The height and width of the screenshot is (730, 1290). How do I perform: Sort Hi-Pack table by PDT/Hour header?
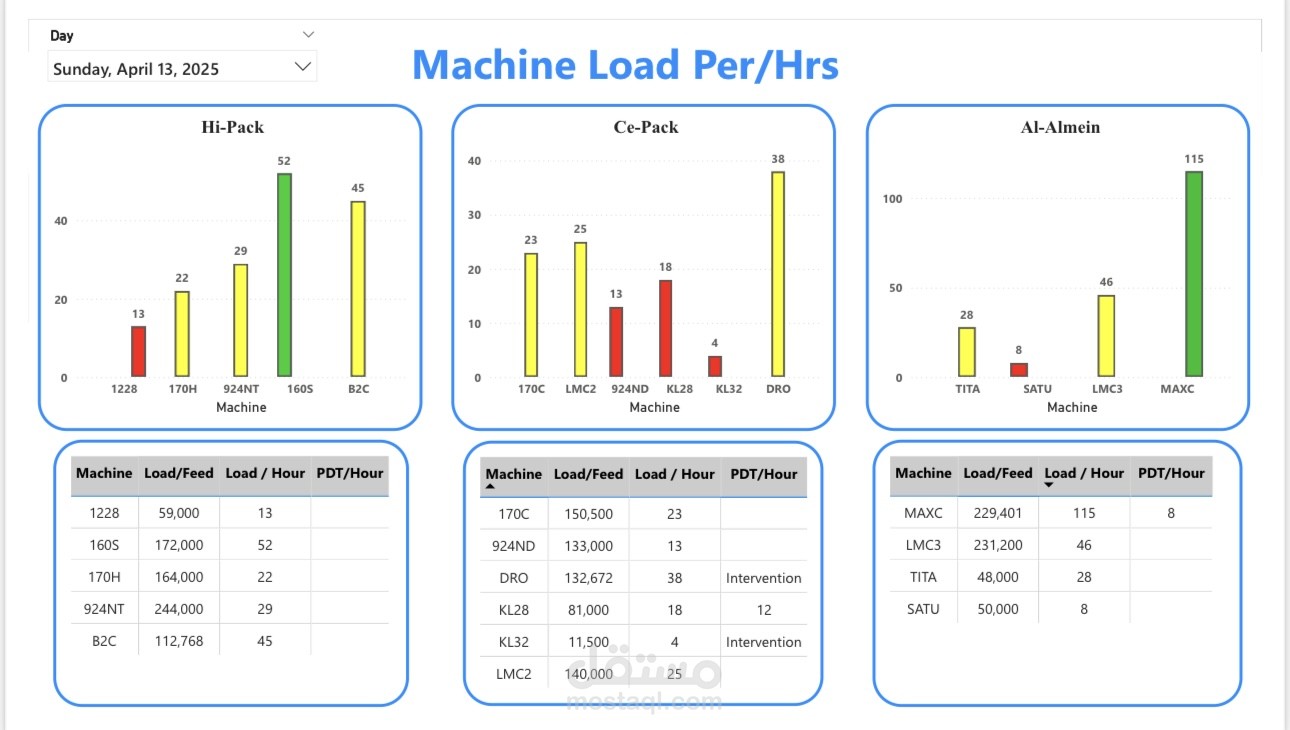pos(349,473)
